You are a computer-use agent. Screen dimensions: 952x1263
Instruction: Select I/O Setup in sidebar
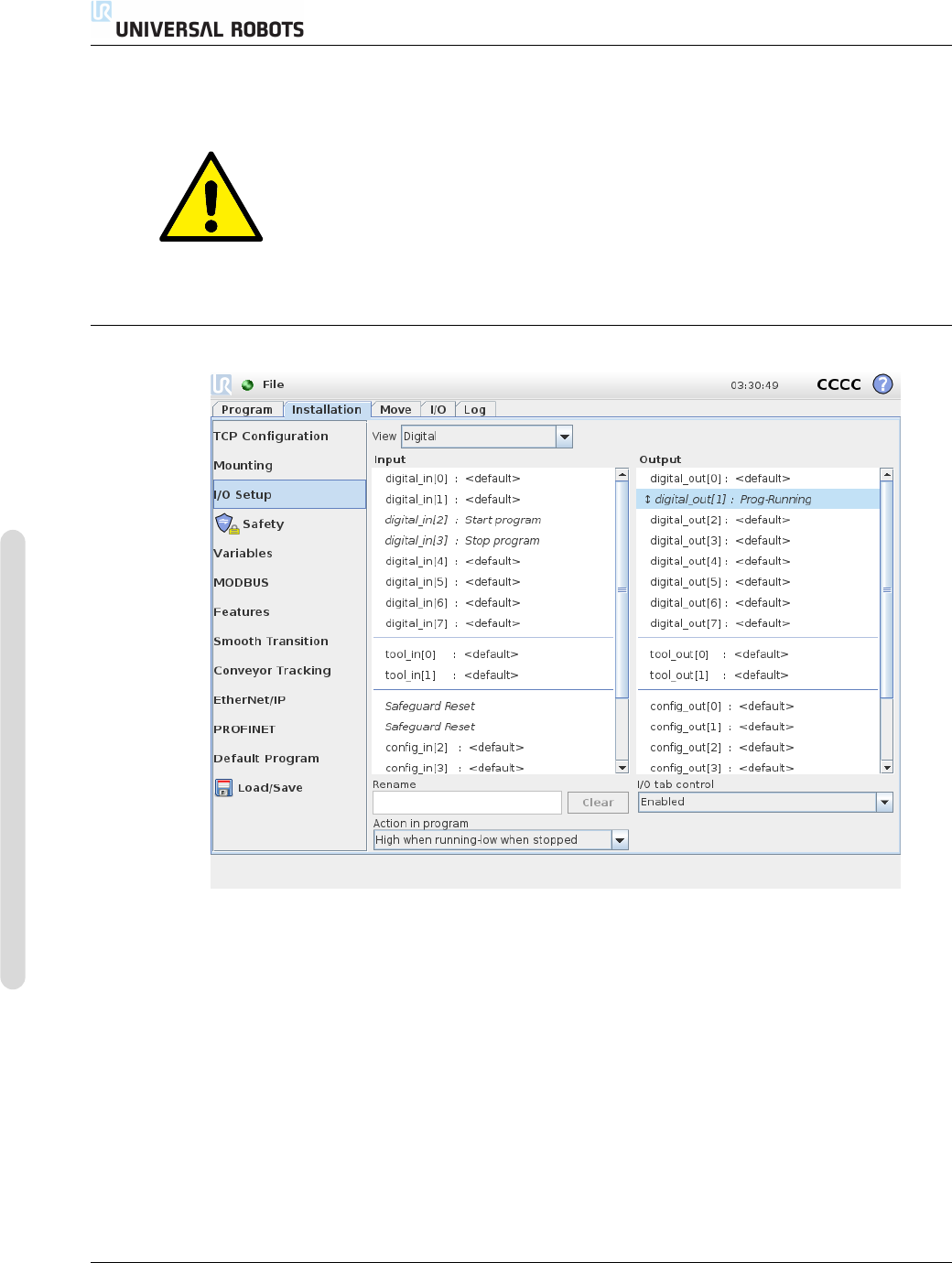(289, 494)
